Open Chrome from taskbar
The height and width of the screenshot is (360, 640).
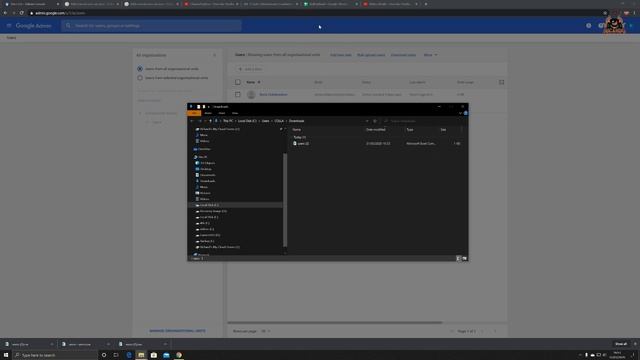pos(179,355)
